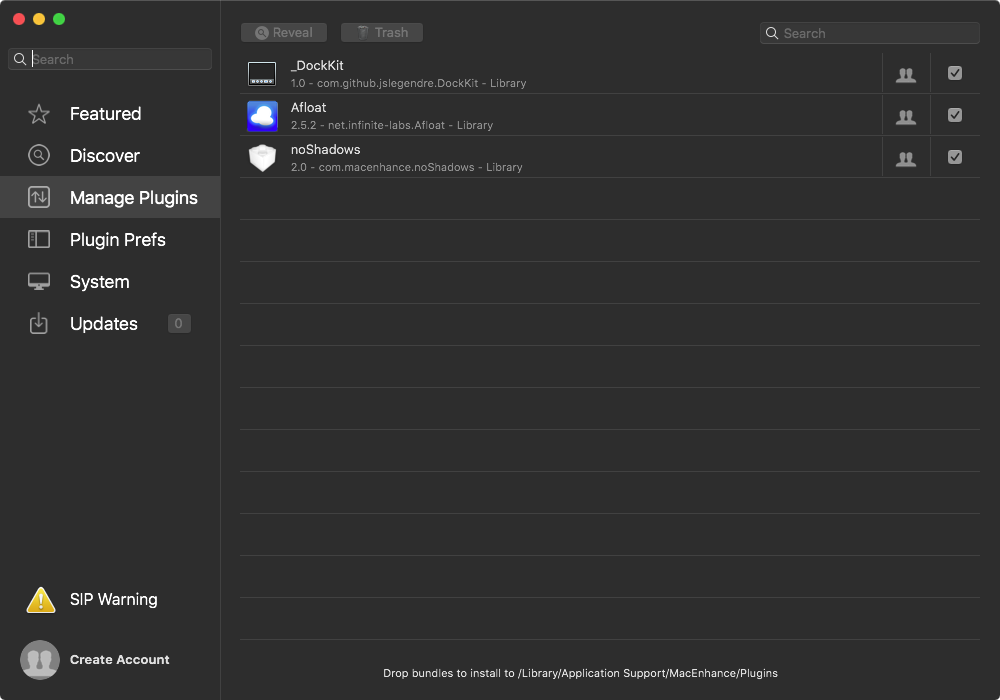Viewport: 1000px width, 700px height.
Task: Select Manage Plugins in sidebar
Action: tap(110, 198)
